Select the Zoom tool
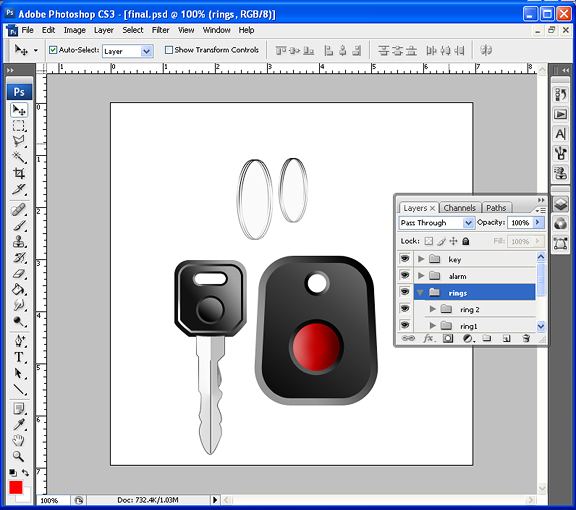 [19, 456]
